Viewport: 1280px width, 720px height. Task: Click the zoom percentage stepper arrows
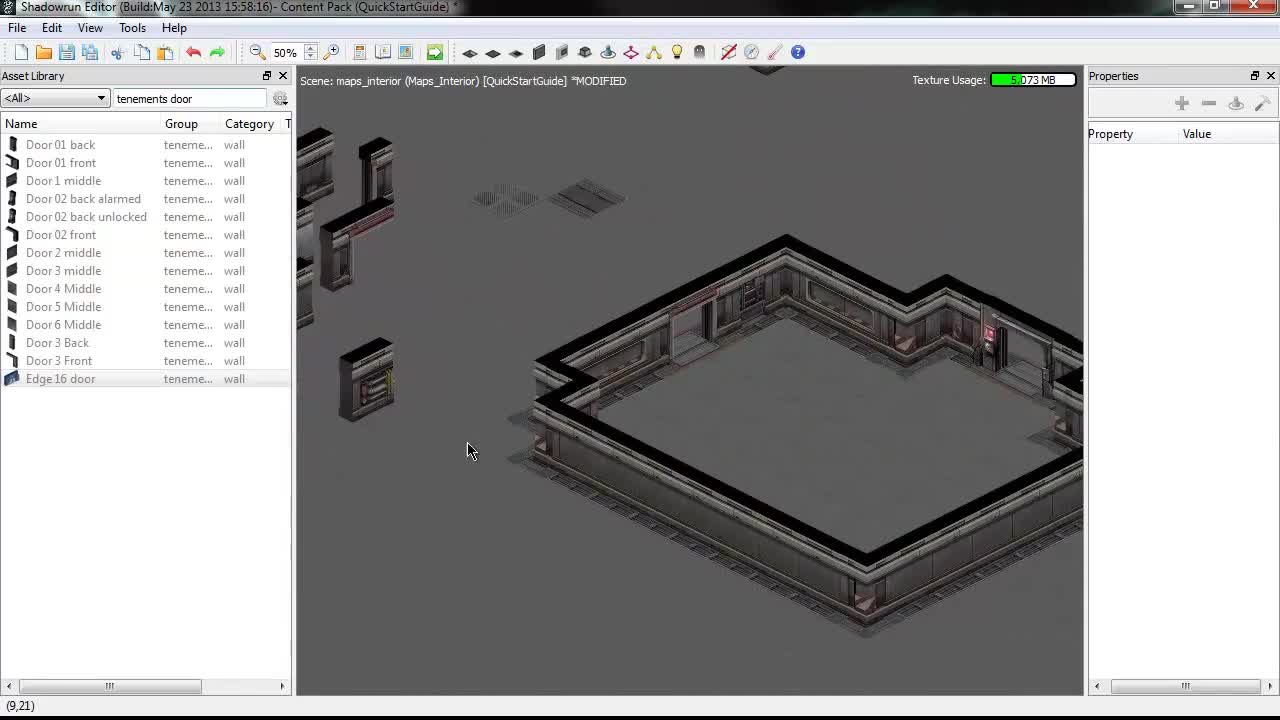point(310,52)
